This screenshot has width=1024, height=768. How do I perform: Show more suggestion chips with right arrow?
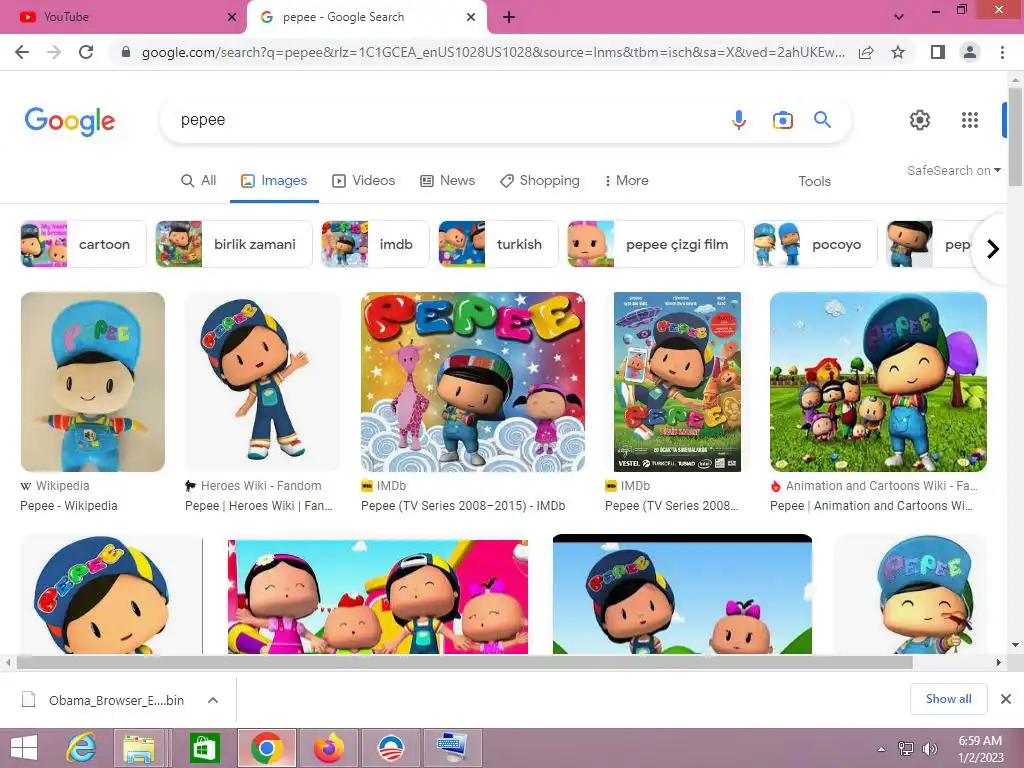tap(992, 249)
